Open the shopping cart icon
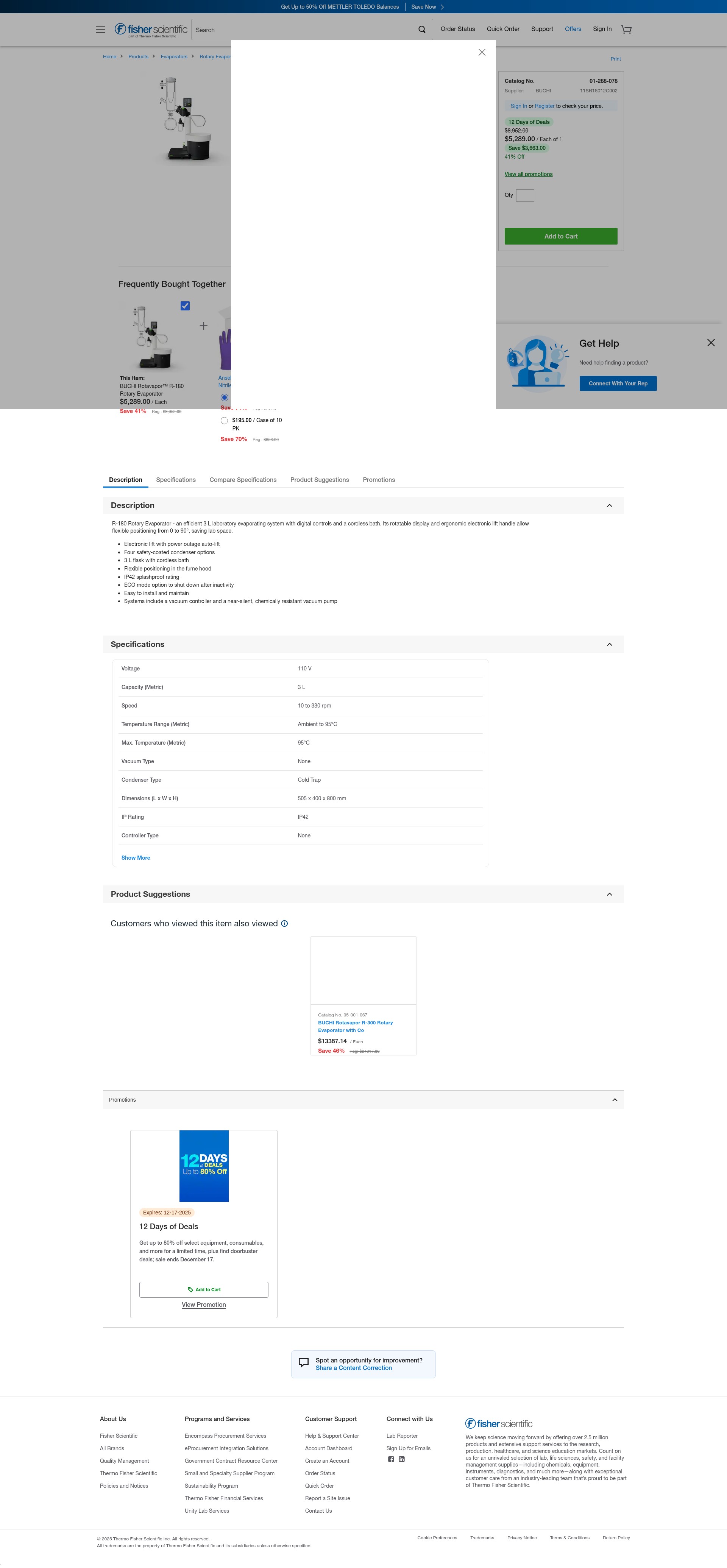Screen dimensions: 727x1568 tap(626, 29)
